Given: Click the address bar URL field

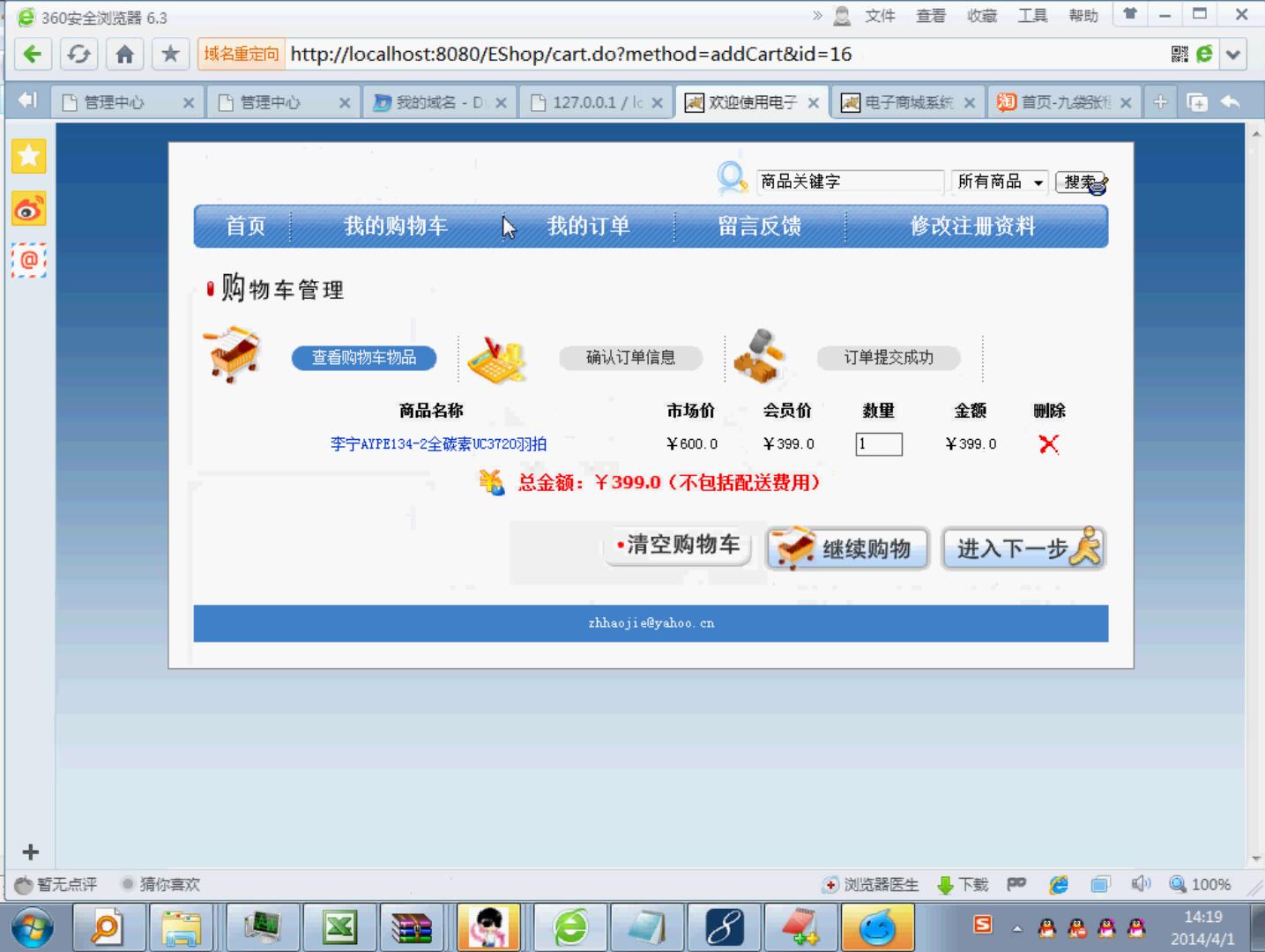Looking at the screenshot, I should [x=723, y=55].
